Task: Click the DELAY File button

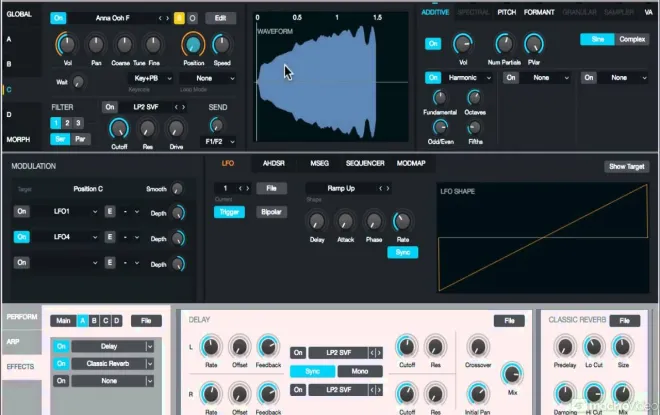Action: (509, 321)
